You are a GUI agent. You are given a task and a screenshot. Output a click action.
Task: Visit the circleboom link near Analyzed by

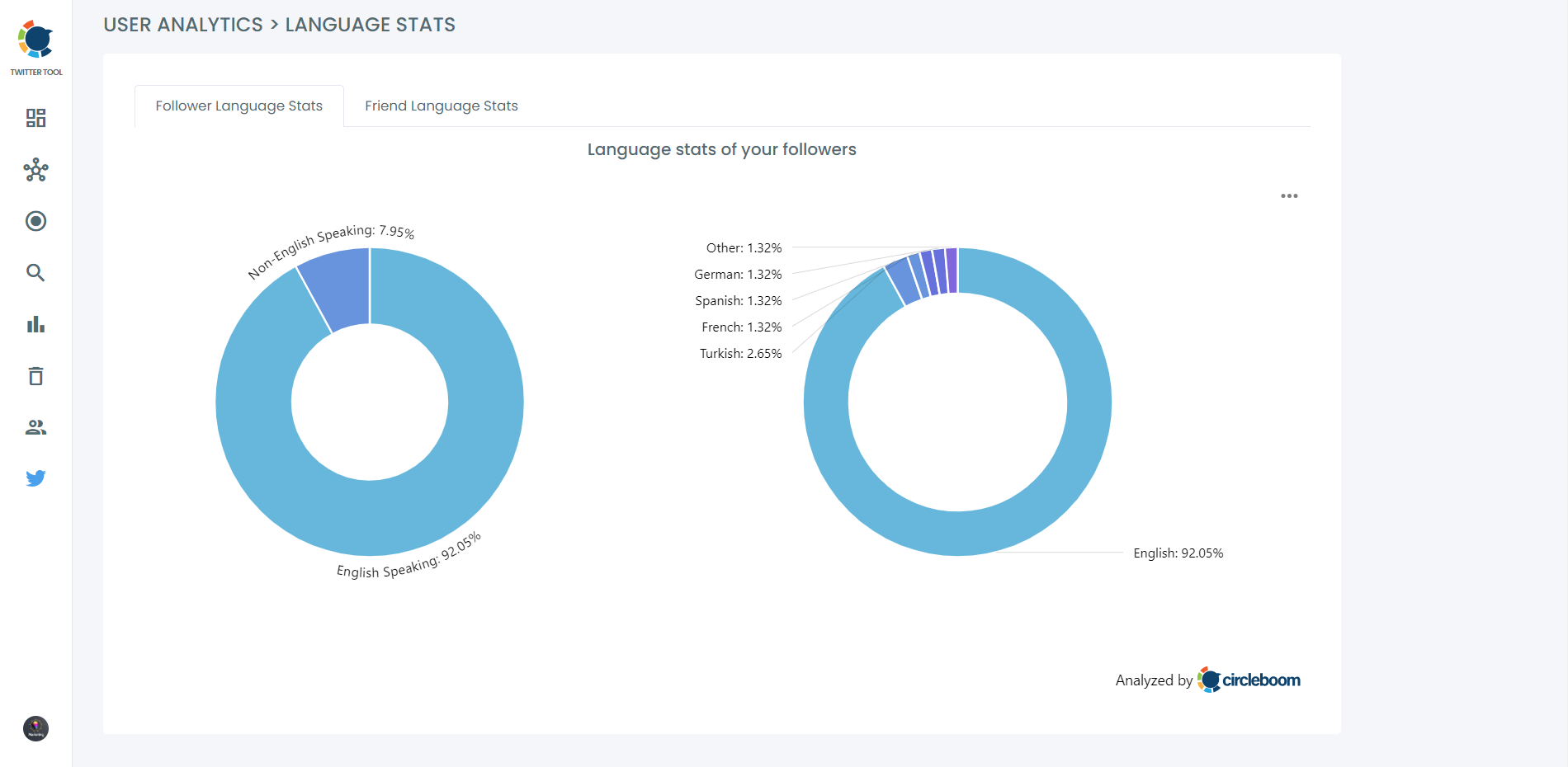tap(1249, 680)
